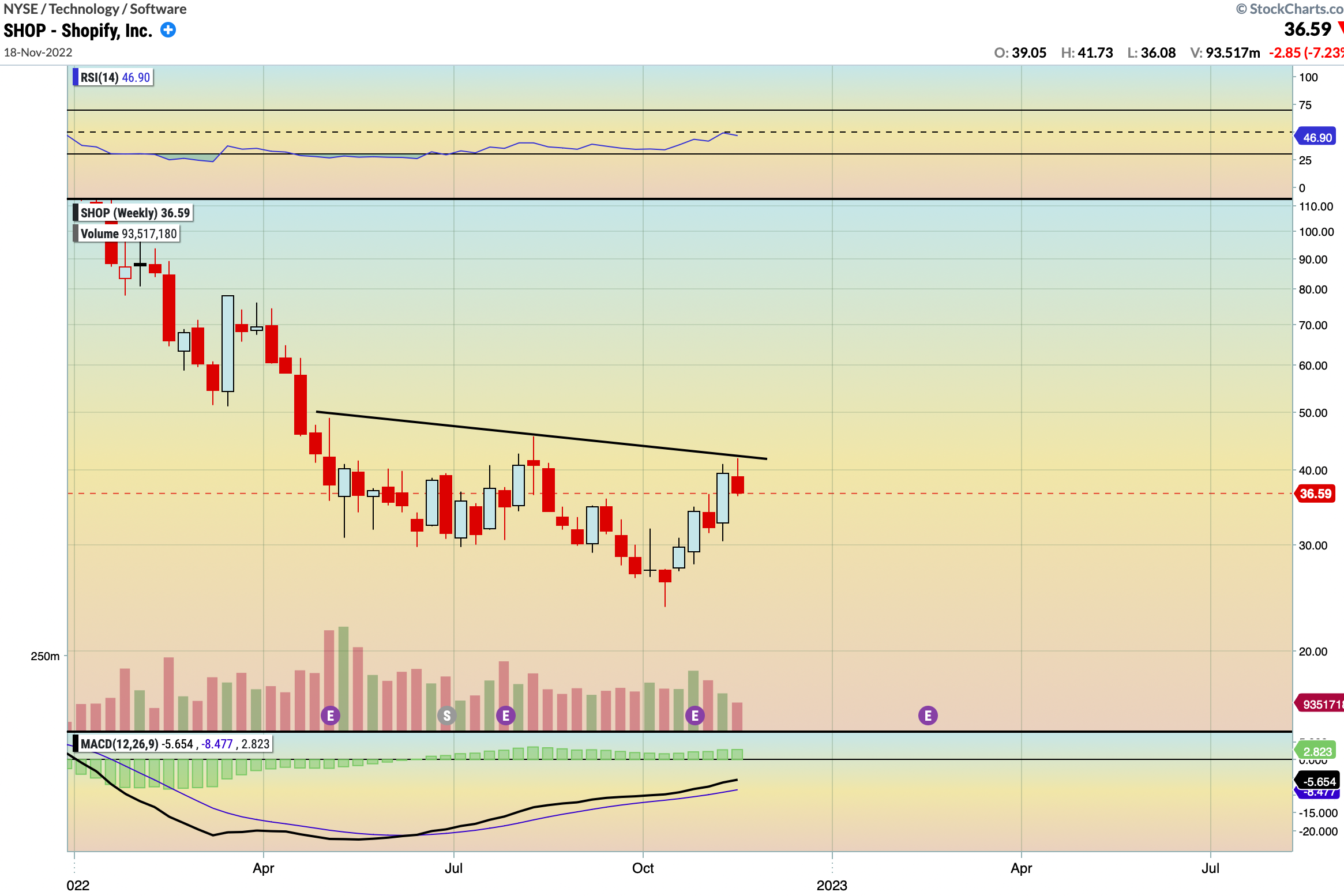
Task: Toggle the Volume 93,517,180 label
Action: (x=128, y=234)
